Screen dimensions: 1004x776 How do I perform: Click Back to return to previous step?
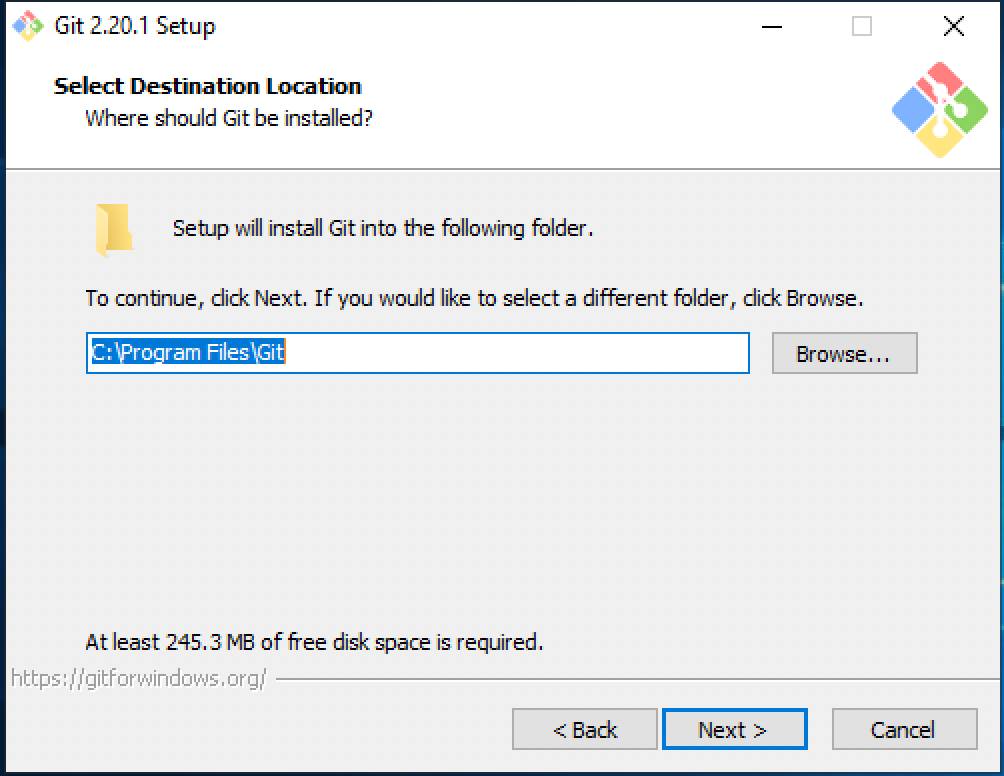click(x=584, y=729)
